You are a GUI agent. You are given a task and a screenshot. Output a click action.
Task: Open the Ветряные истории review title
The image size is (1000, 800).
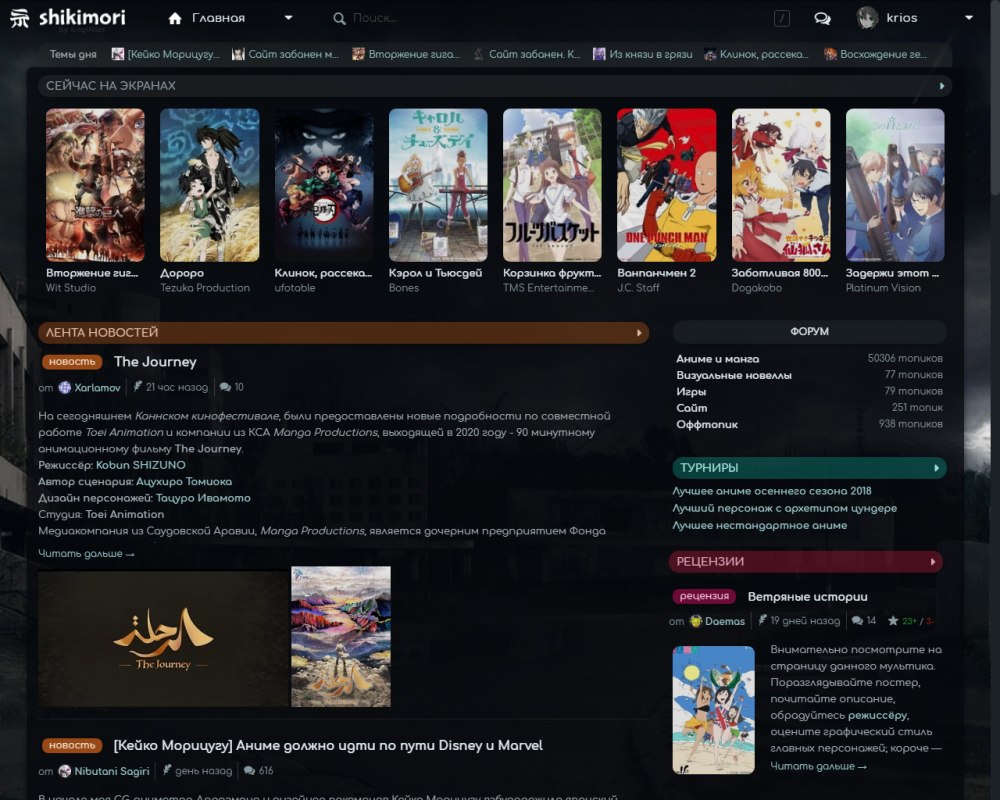807,597
